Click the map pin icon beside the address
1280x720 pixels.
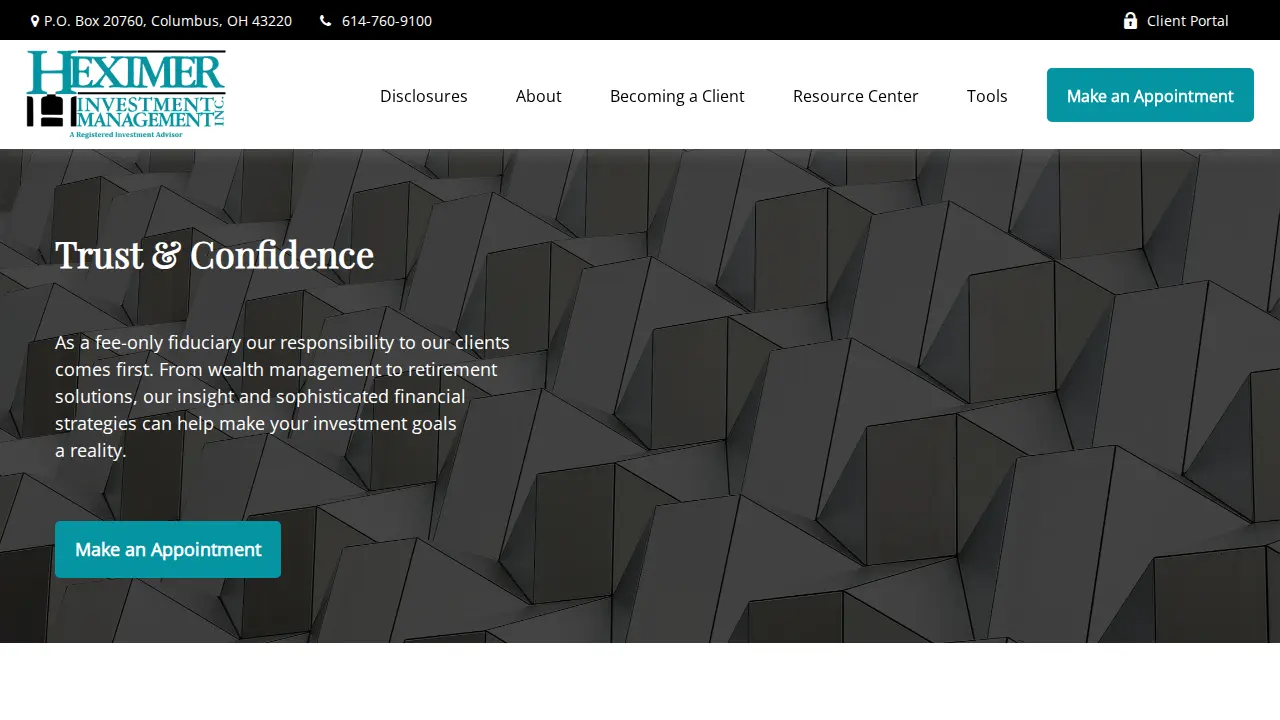pyautogui.click(x=35, y=21)
